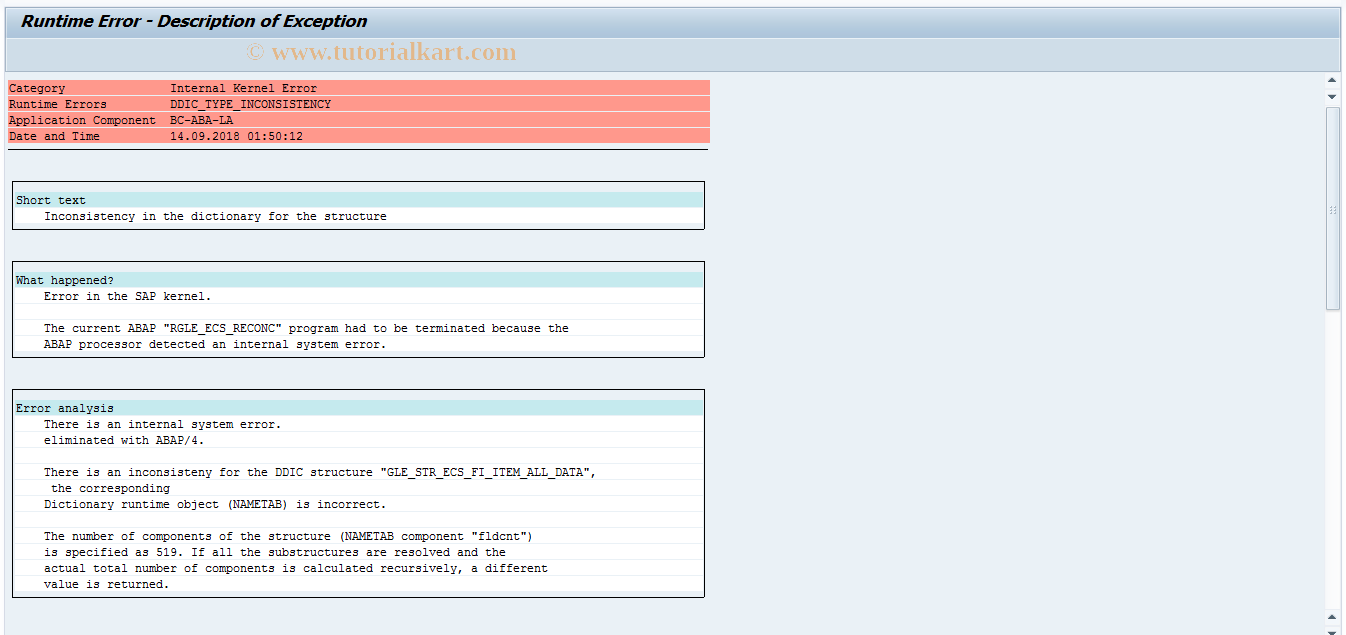Select the 'Date and Time' label

click(54, 136)
